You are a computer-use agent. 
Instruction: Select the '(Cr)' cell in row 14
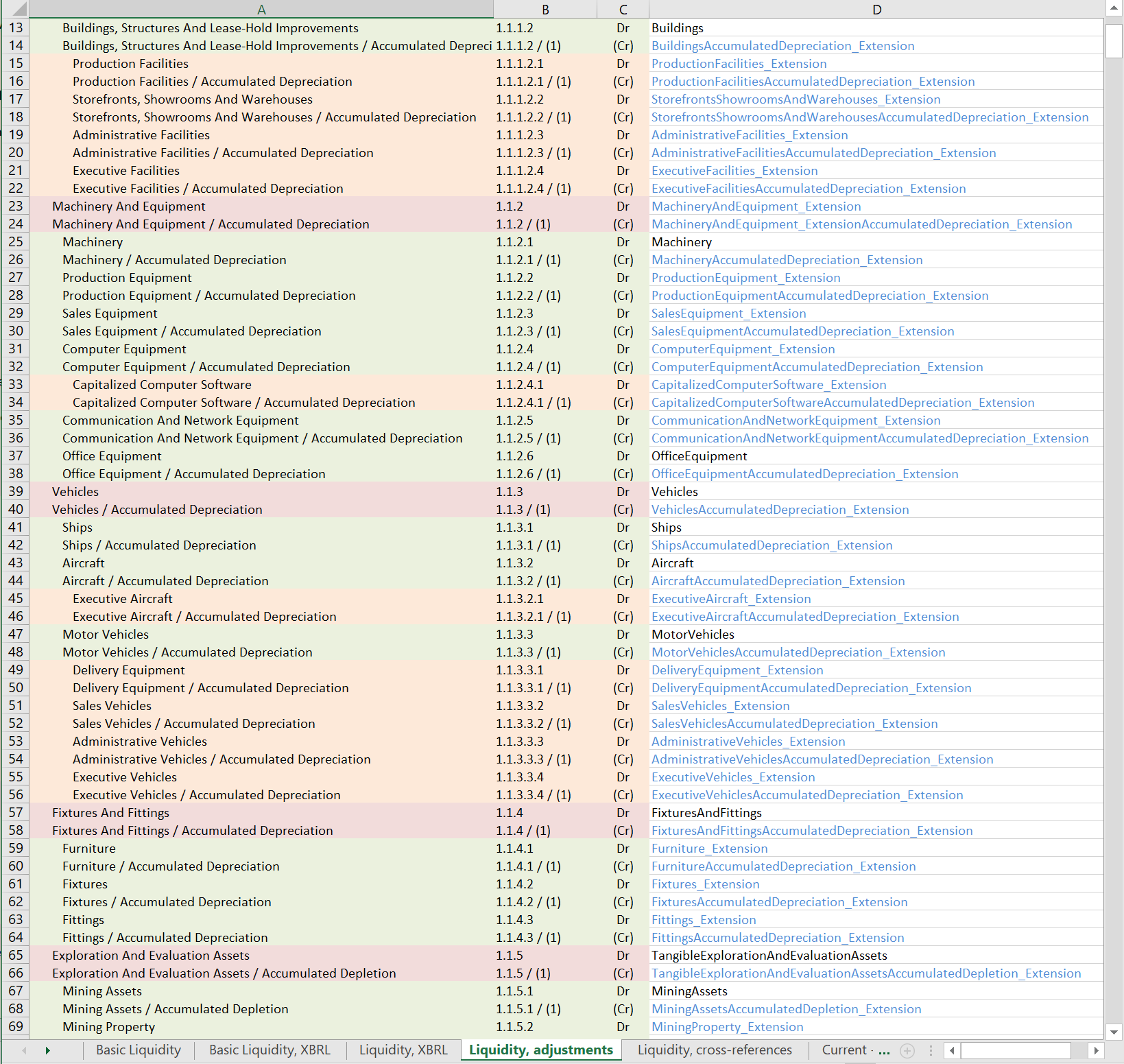pyautogui.click(x=623, y=45)
